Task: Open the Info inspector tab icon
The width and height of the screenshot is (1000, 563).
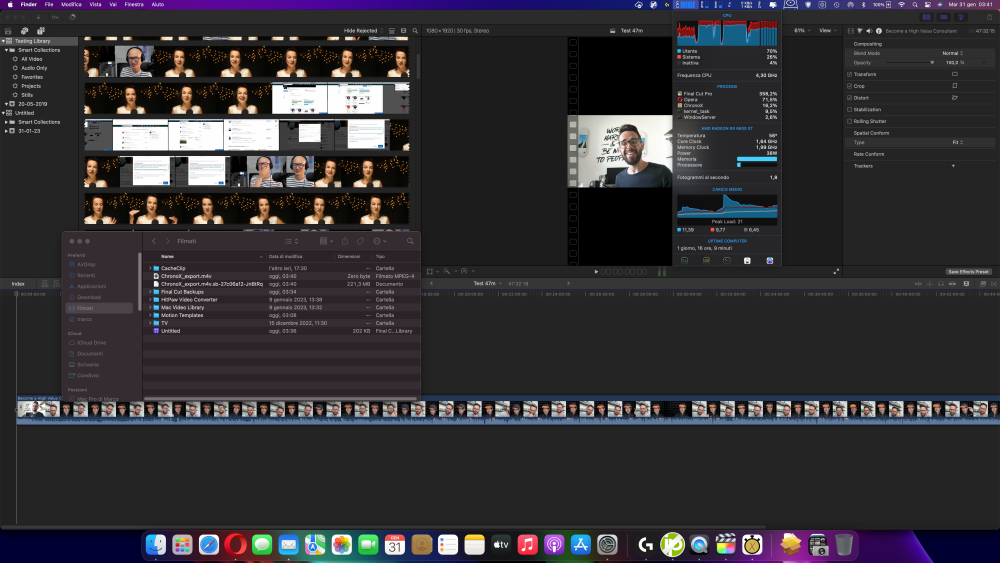Action: (x=879, y=31)
